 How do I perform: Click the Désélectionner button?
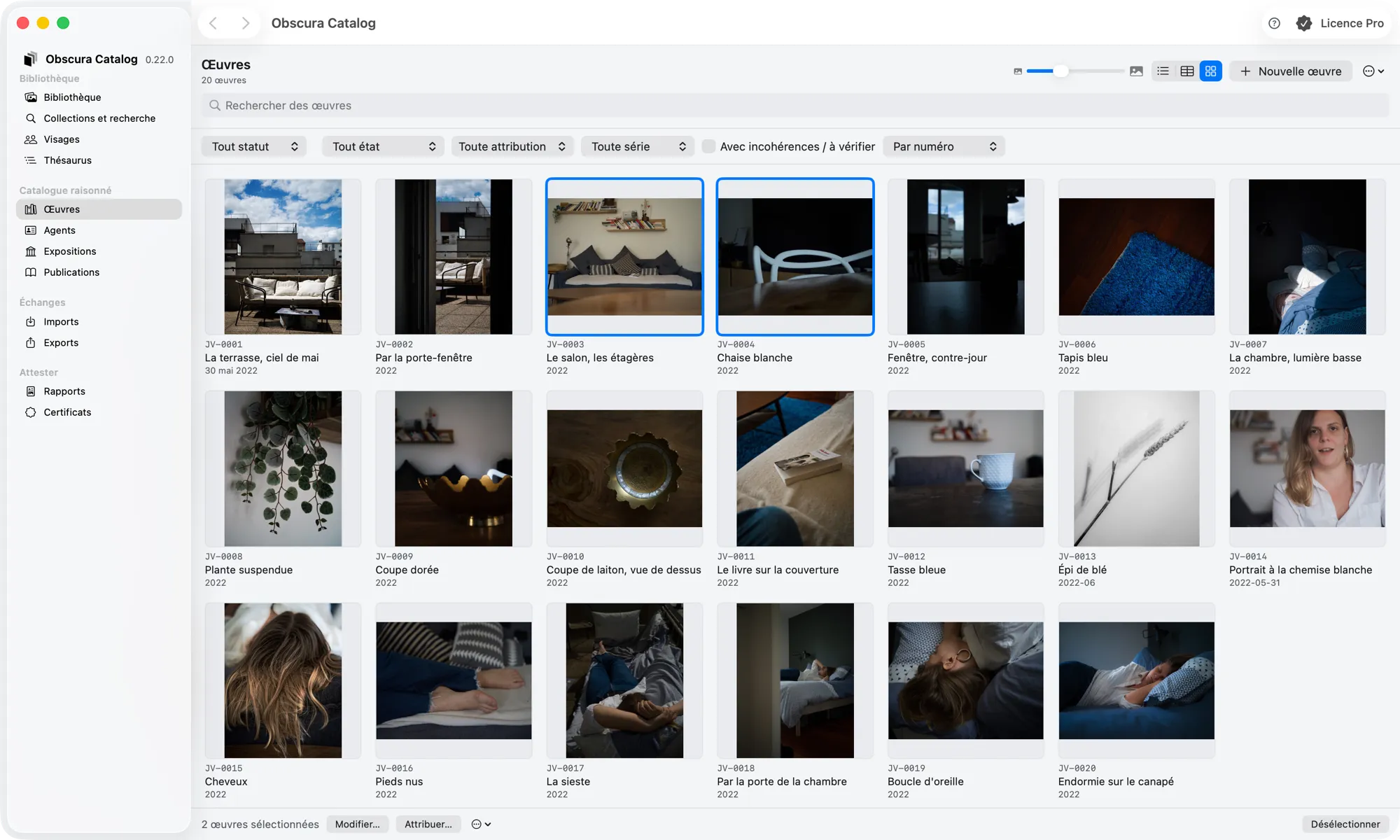(x=1345, y=824)
